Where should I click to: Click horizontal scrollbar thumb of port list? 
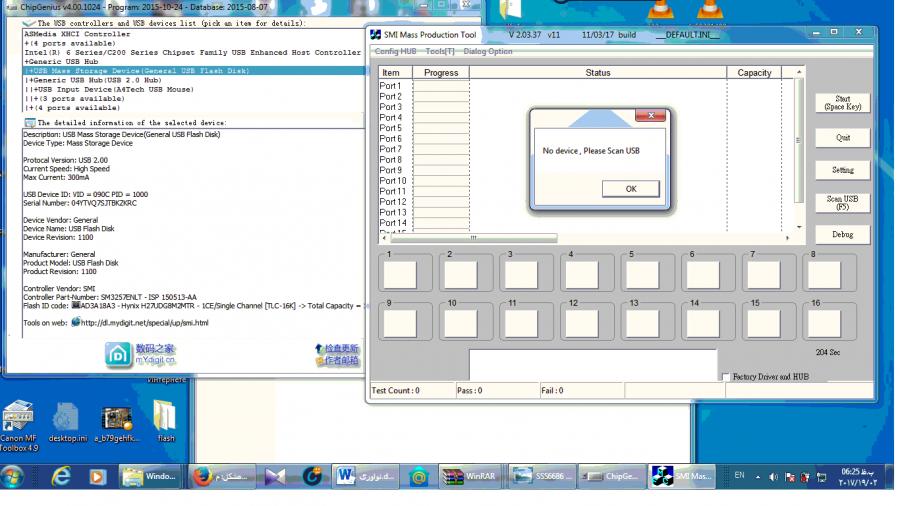point(474,238)
